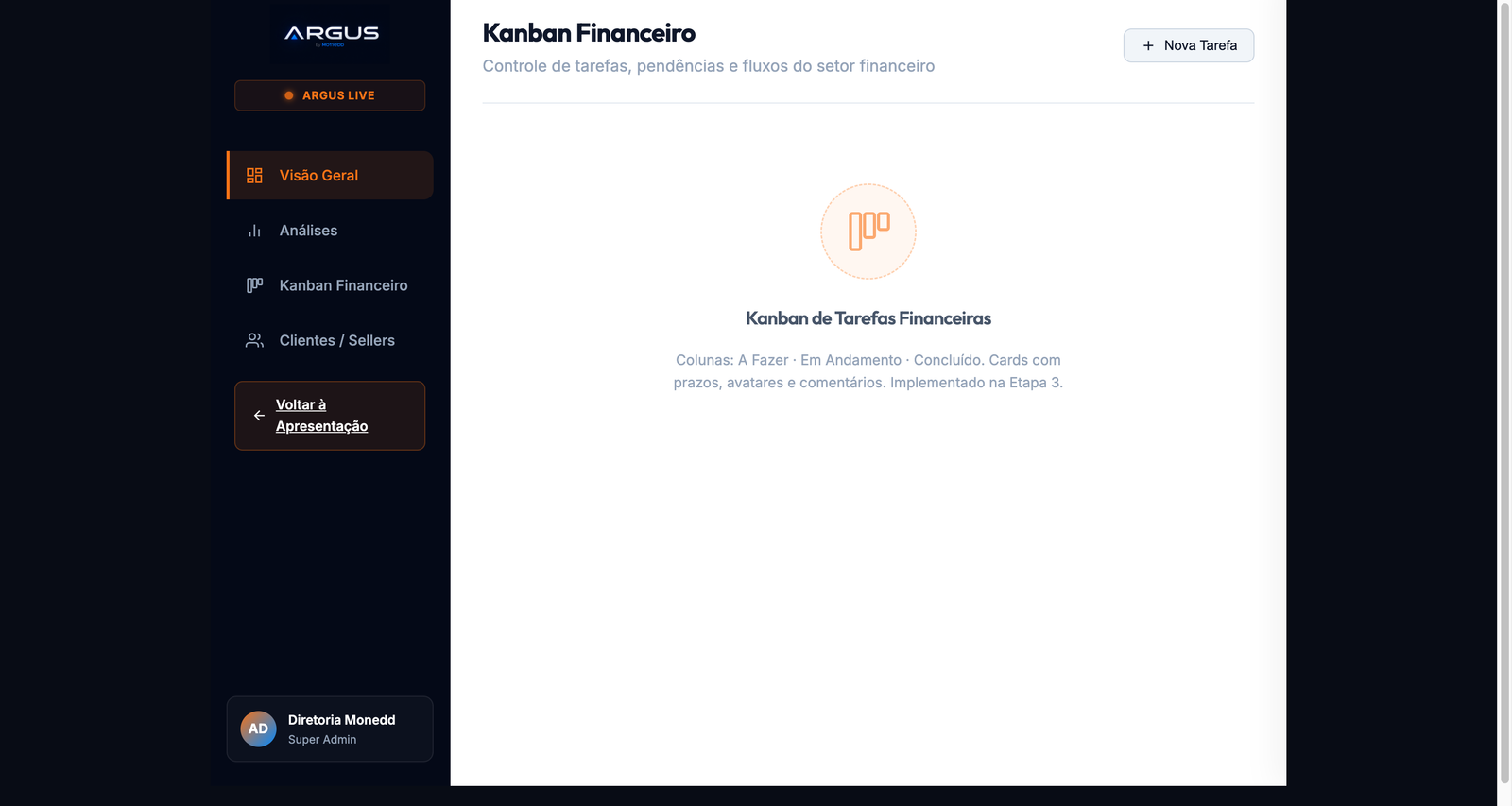Screen dimensions: 1512x806
Task: Click the Diretoria Monedd profile name
Action: click(341, 720)
